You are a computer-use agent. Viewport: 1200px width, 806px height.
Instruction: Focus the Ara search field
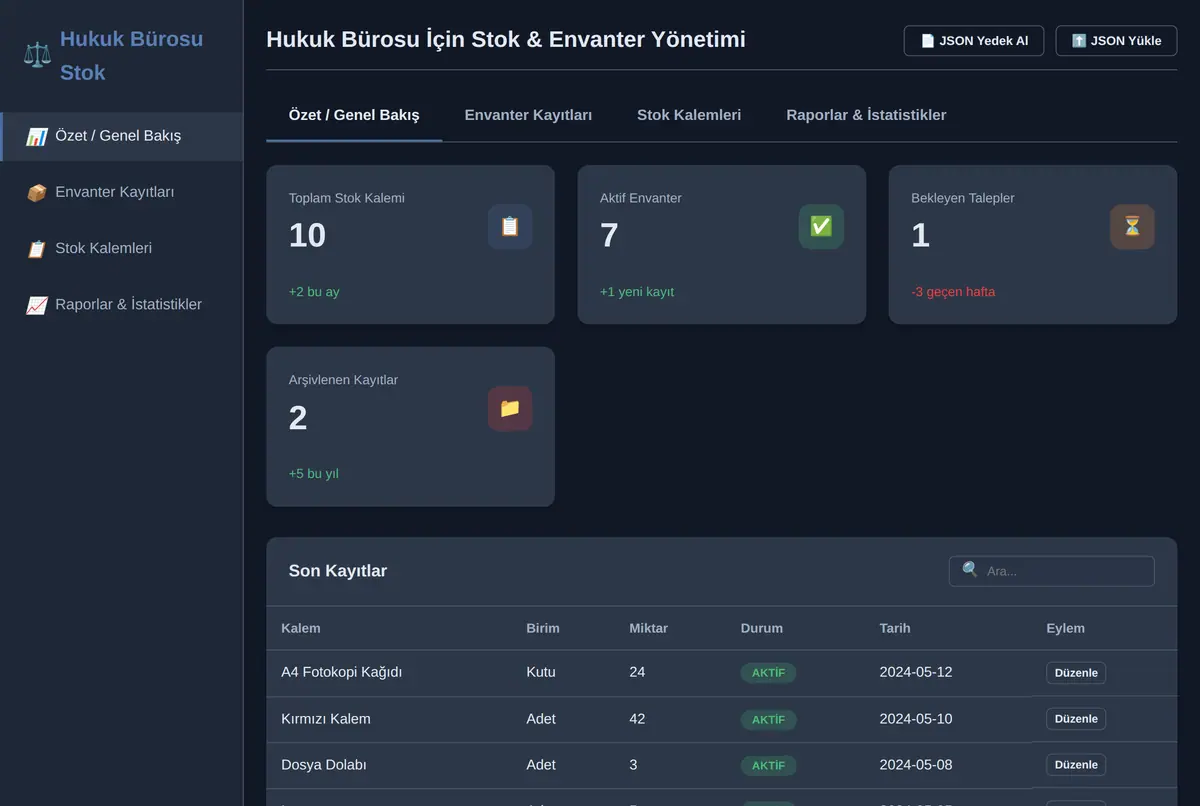pyautogui.click(x=1051, y=571)
